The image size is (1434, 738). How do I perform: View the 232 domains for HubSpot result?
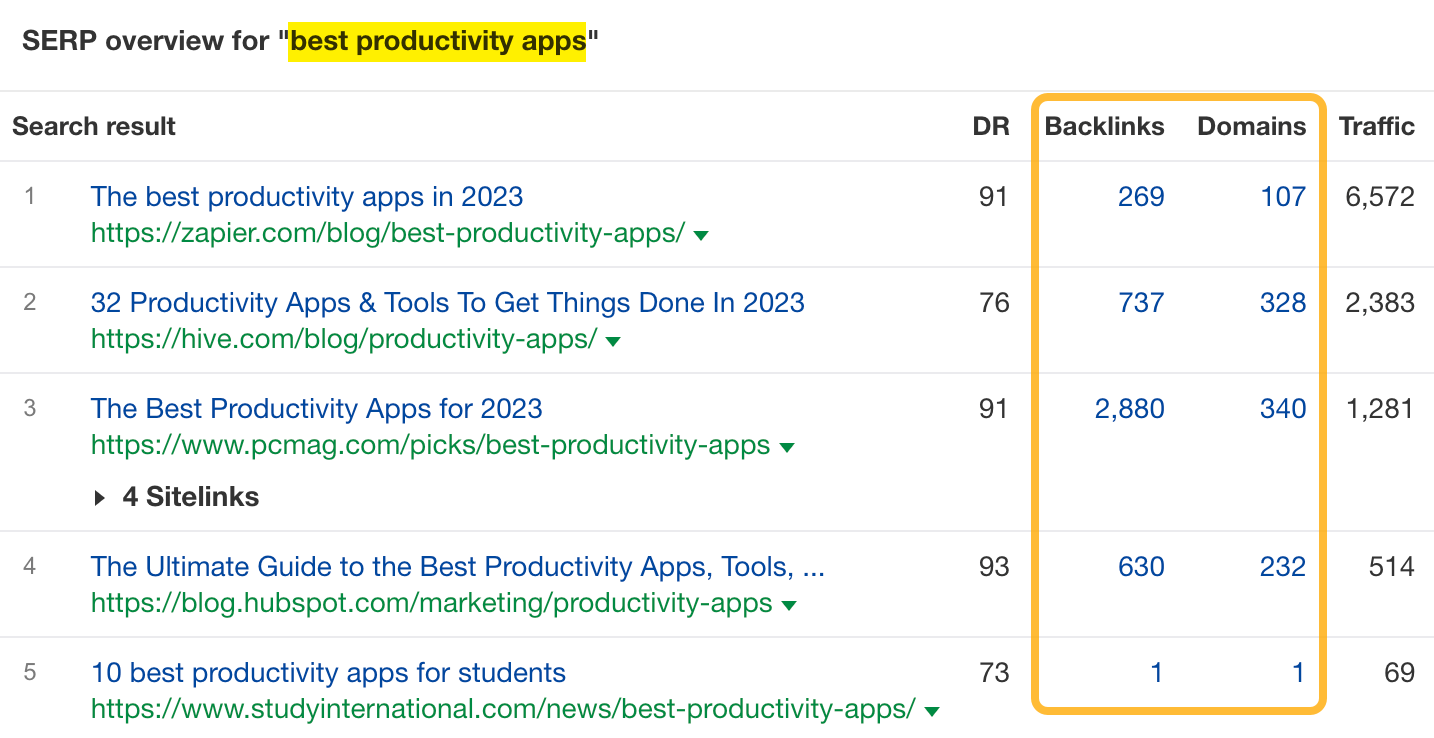(x=1283, y=566)
